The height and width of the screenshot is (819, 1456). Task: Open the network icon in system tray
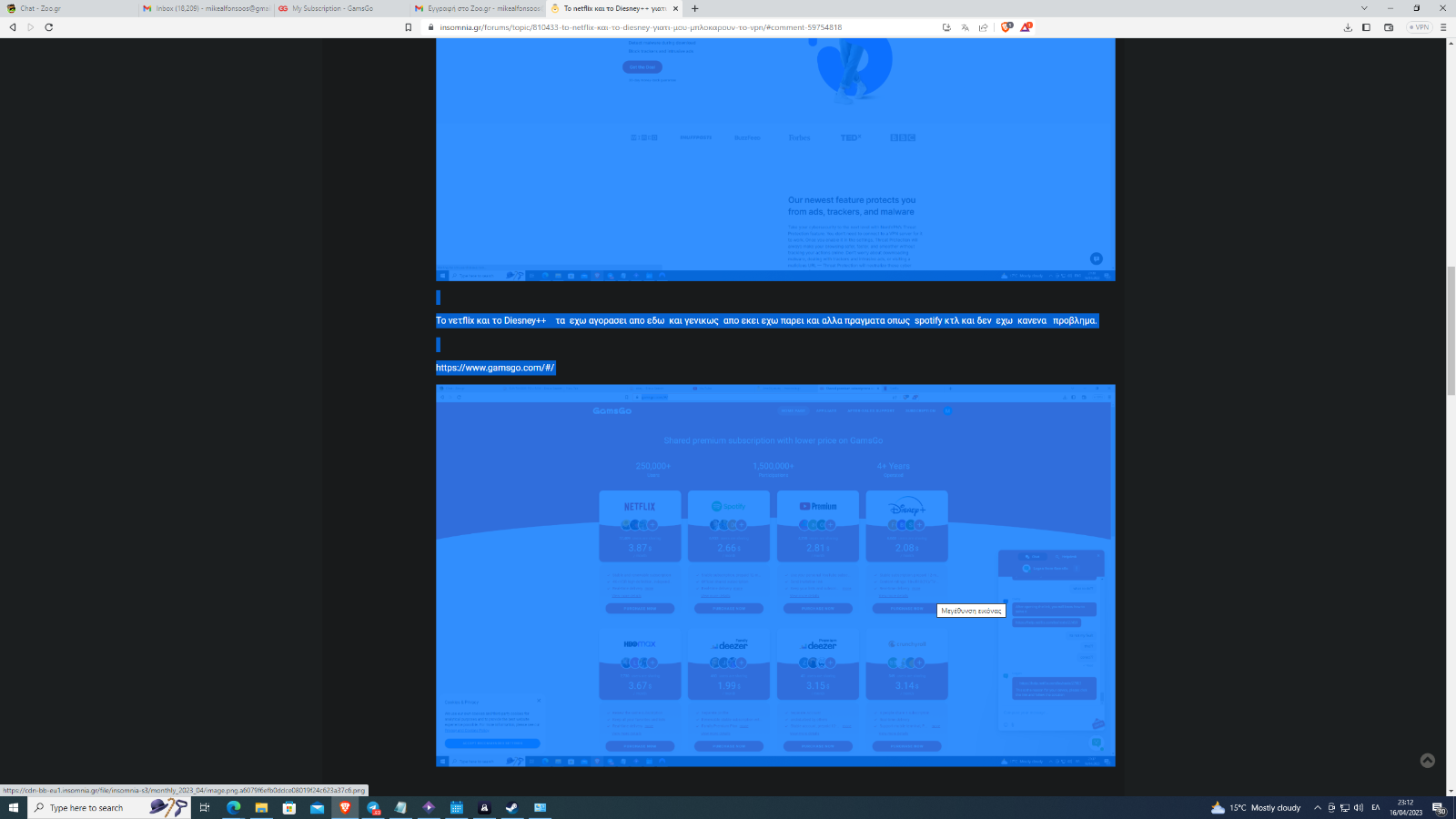(1345, 807)
